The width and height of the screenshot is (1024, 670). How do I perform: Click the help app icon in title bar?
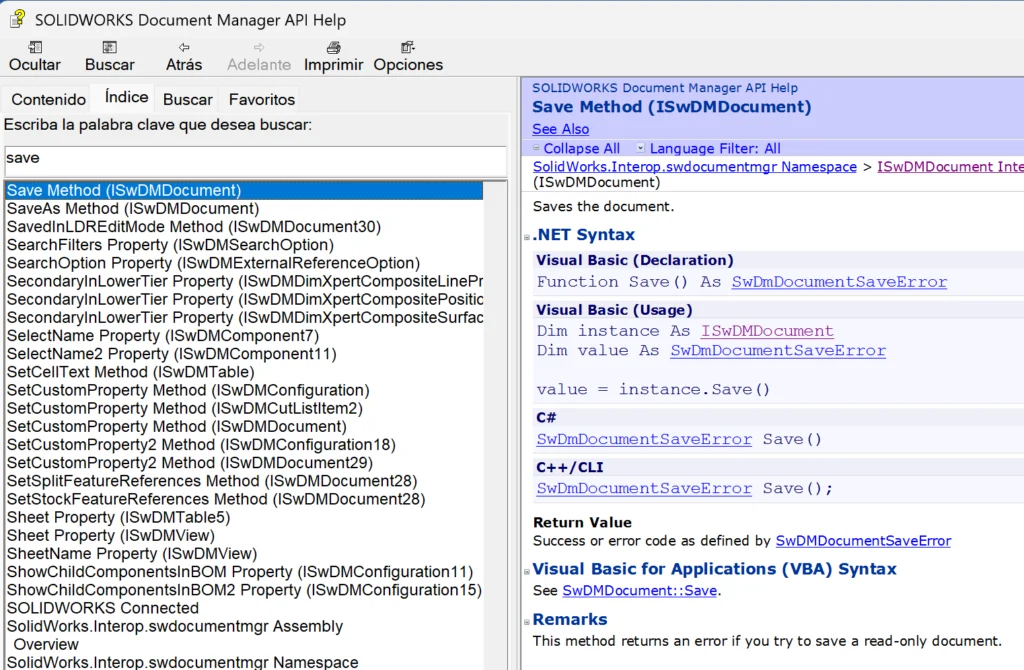(18, 20)
